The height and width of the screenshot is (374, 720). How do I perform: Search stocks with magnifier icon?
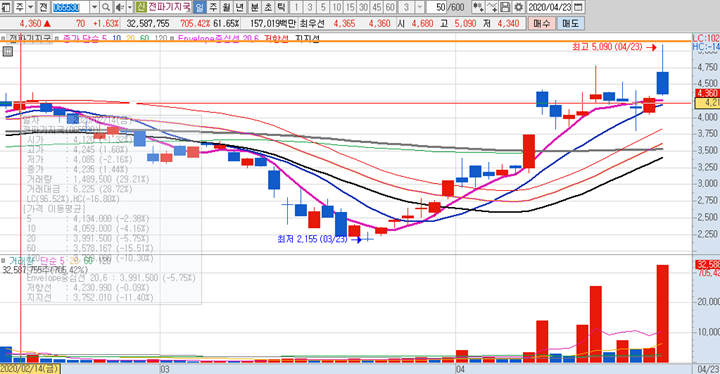106,7
